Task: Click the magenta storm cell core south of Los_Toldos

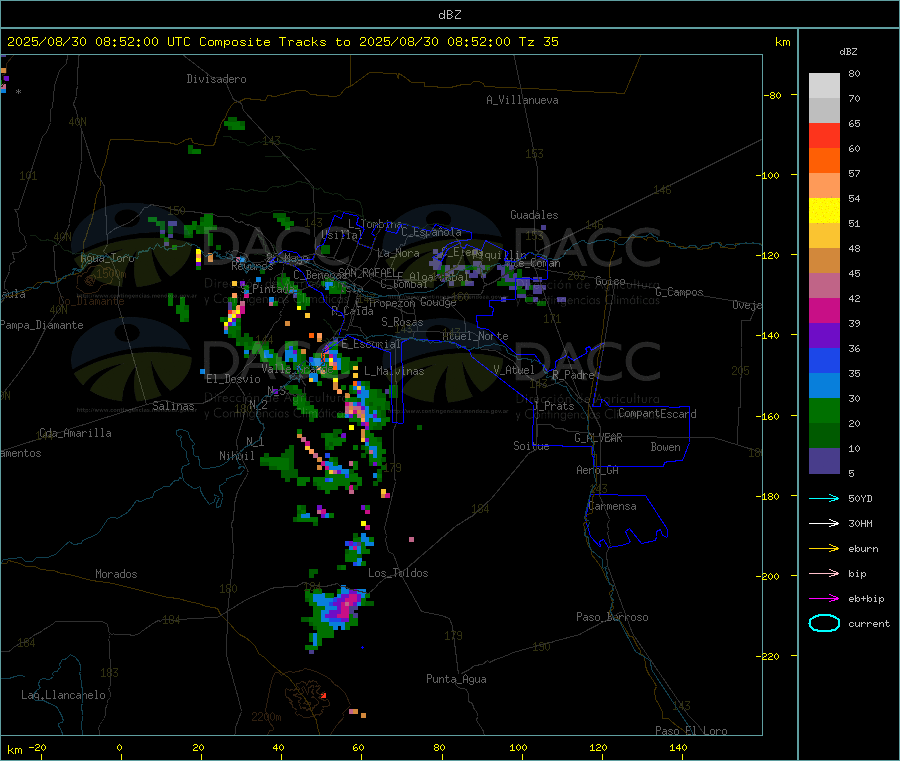Action: click(x=347, y=605)
